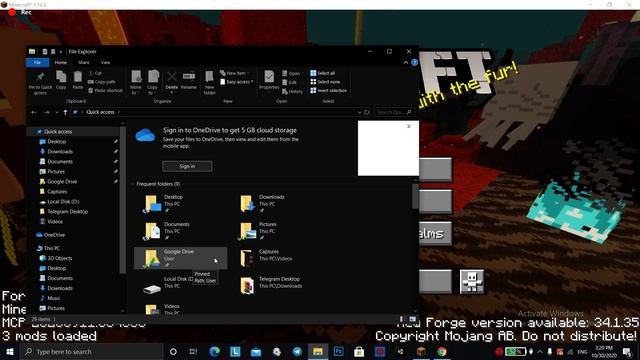This screenshot has height=360, width=640.
Task: Open Google Chrome from taskbar
Action: [x=442, y=351]
